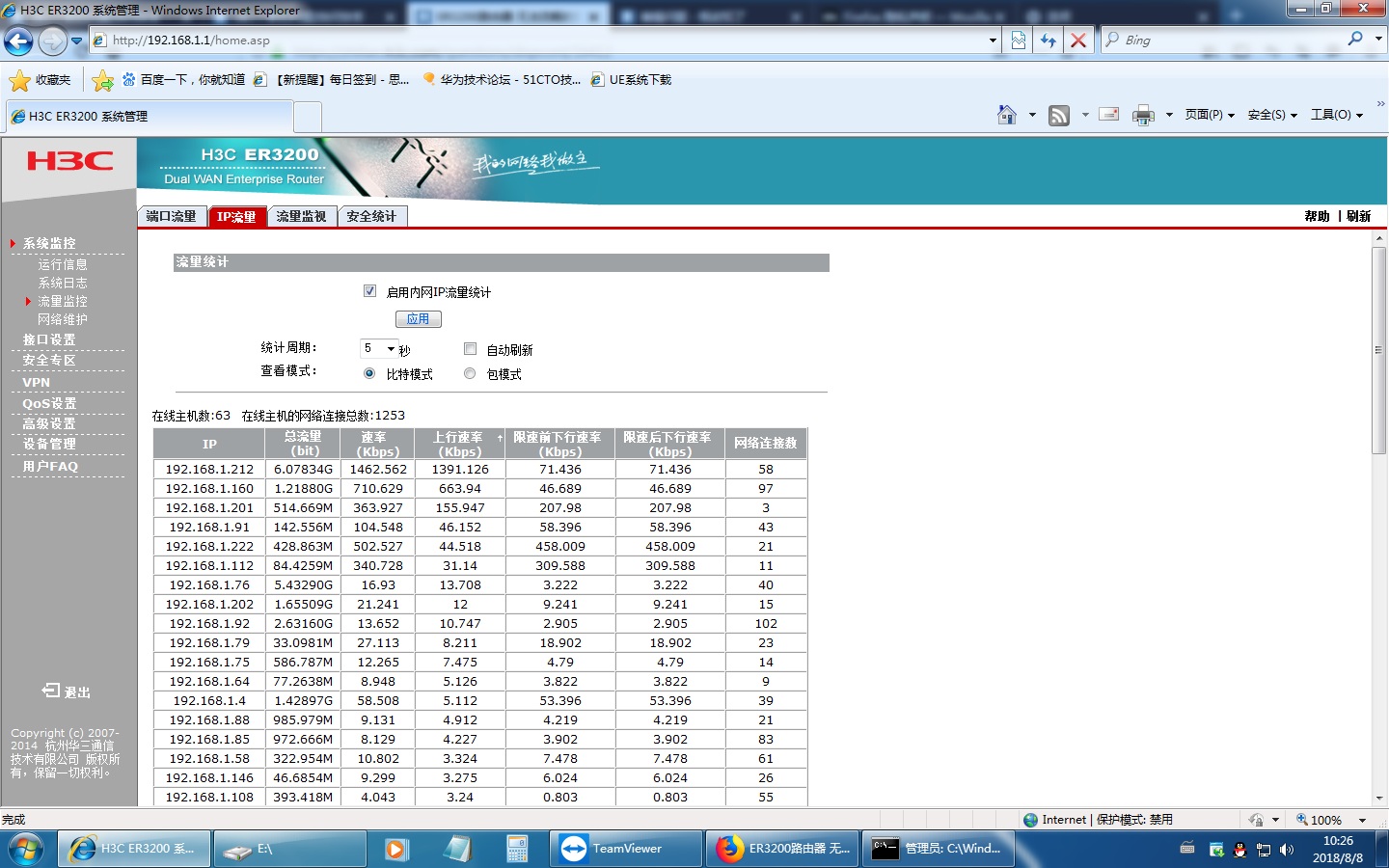The image size is (1389, 868).
Task: Click the RSS feeds icon
Action: [1059, 116]
